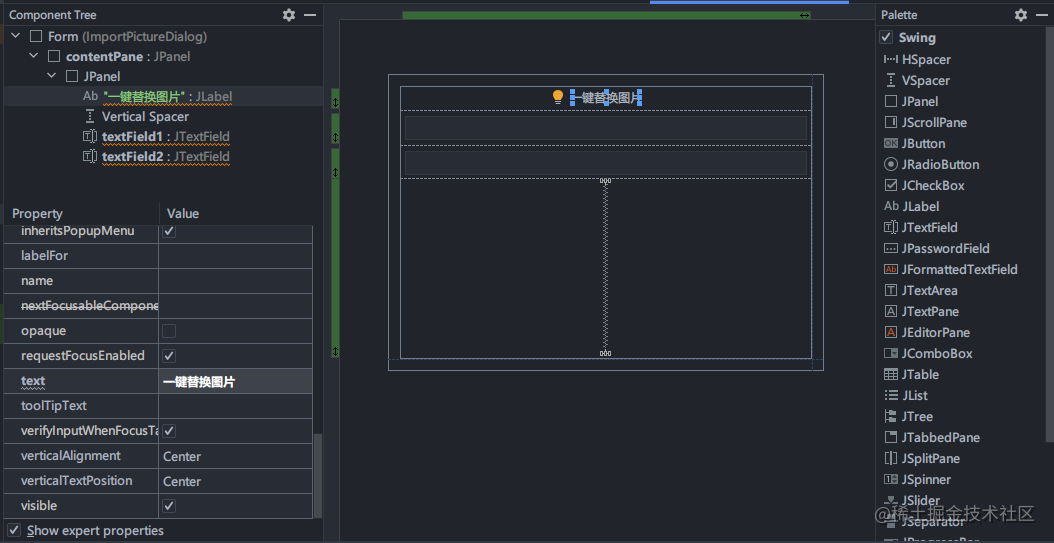Choose JScrollPane palette item
The width and height of the screenshot is (1054, 543).
tap(925, 122)
